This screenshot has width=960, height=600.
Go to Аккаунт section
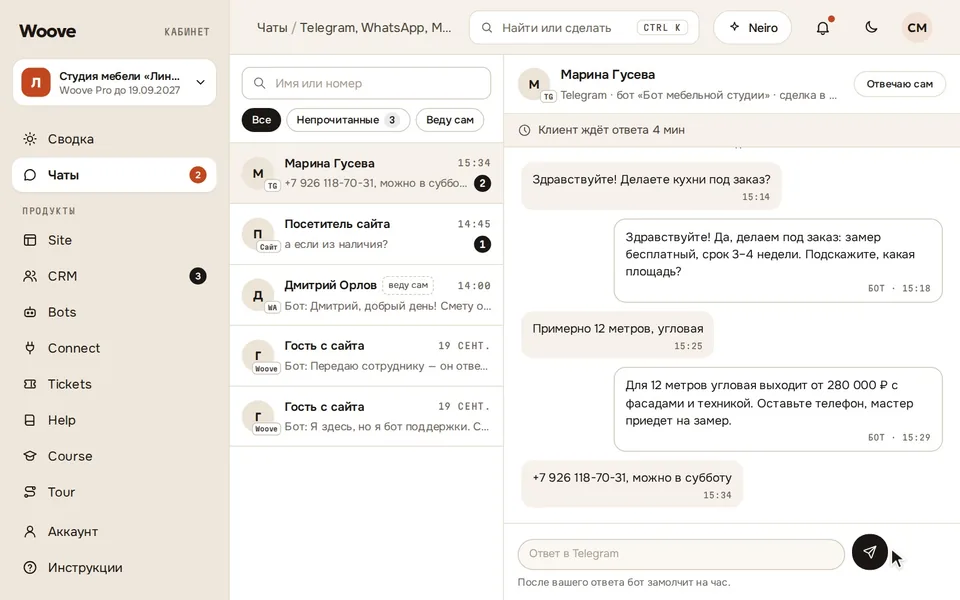pyautogui.click(x=114, y=531)
